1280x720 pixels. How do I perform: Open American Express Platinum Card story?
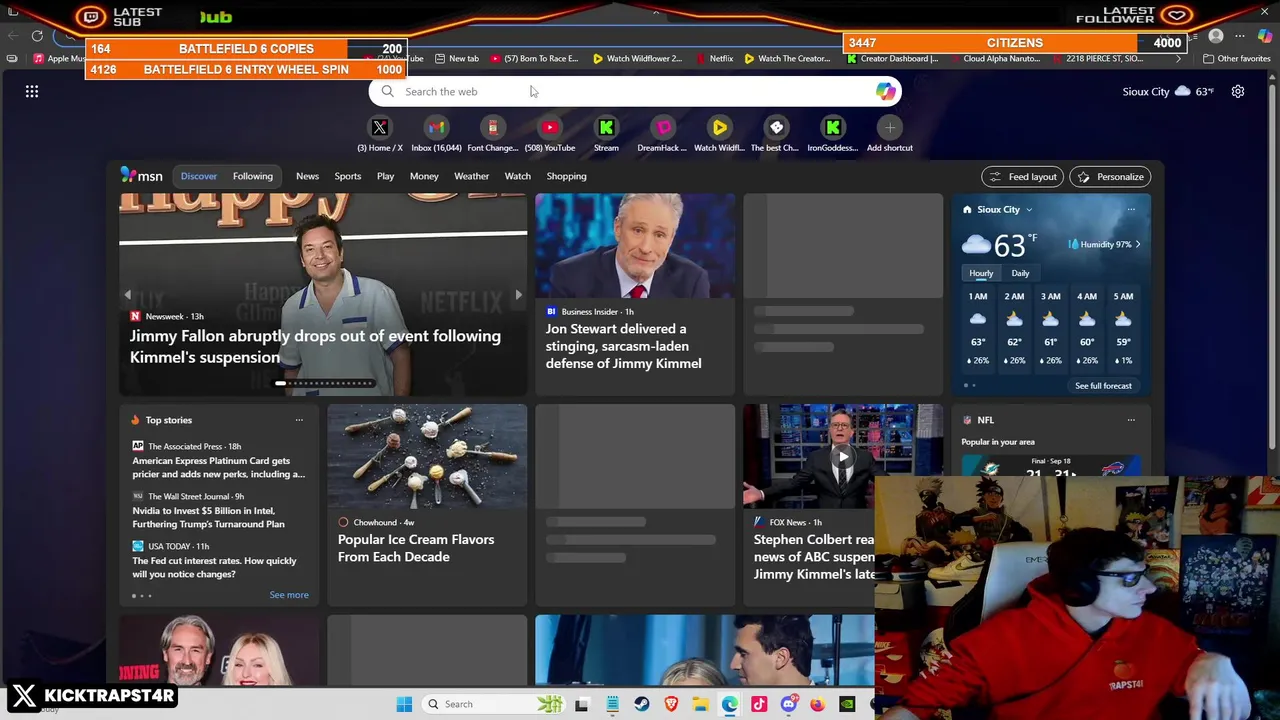click(x=218, y=467)
